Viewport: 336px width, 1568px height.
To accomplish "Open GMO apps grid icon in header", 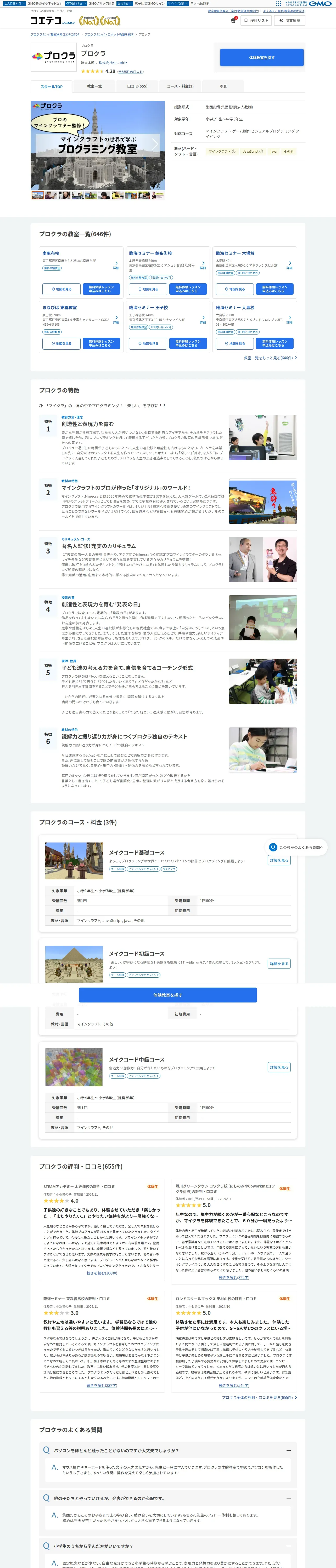I will tap(279, 4).
